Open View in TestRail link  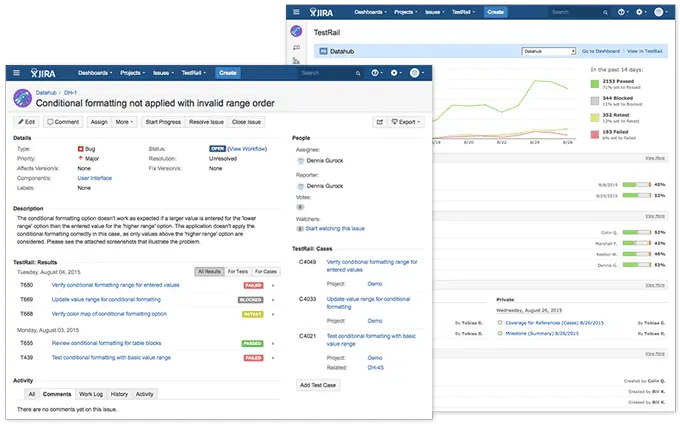click(x=644, y=51)
